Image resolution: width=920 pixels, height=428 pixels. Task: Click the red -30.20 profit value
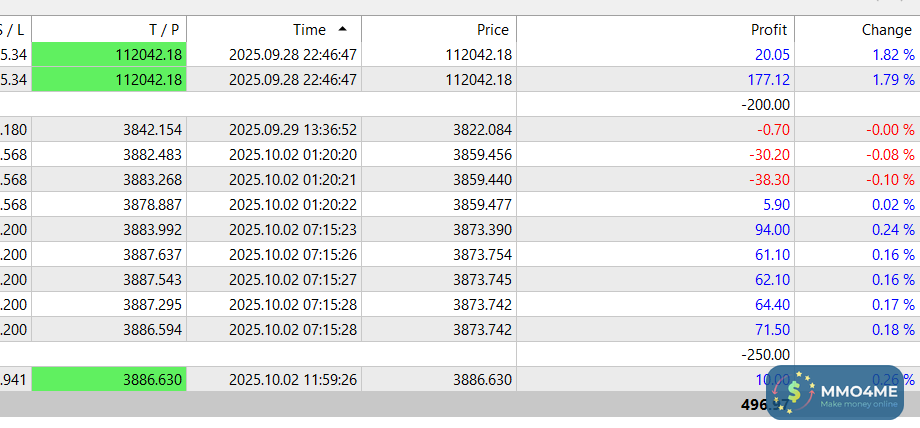[769, 155]
